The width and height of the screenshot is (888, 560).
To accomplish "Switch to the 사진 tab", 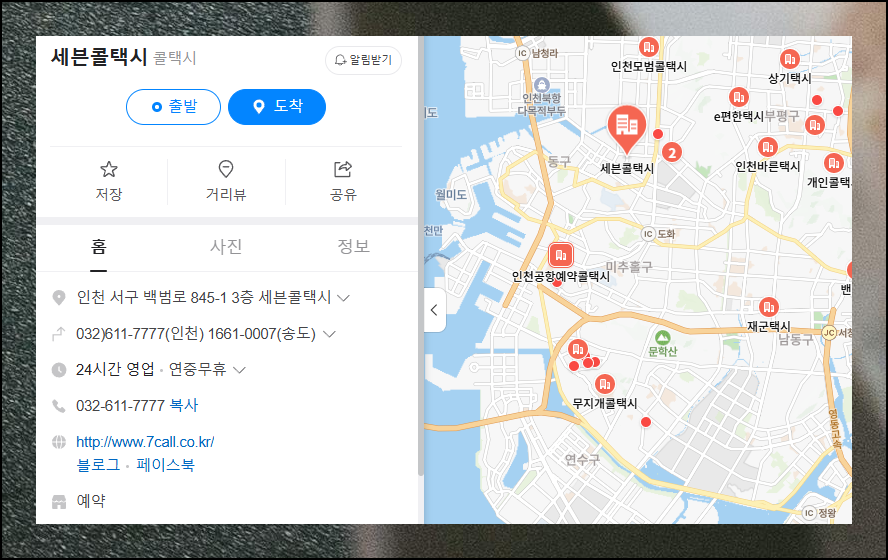I will pos(226,246).
